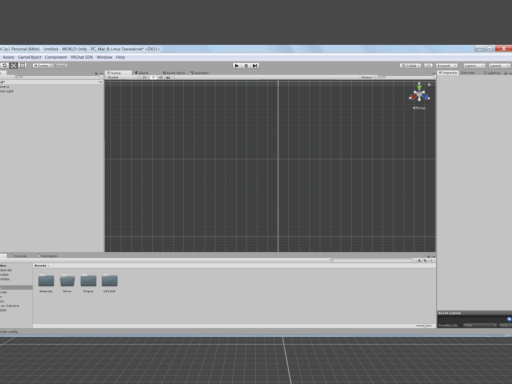The width and height of the screenshot is (512, 384).
Task: Open the Window menu
Action: [104, 57]
